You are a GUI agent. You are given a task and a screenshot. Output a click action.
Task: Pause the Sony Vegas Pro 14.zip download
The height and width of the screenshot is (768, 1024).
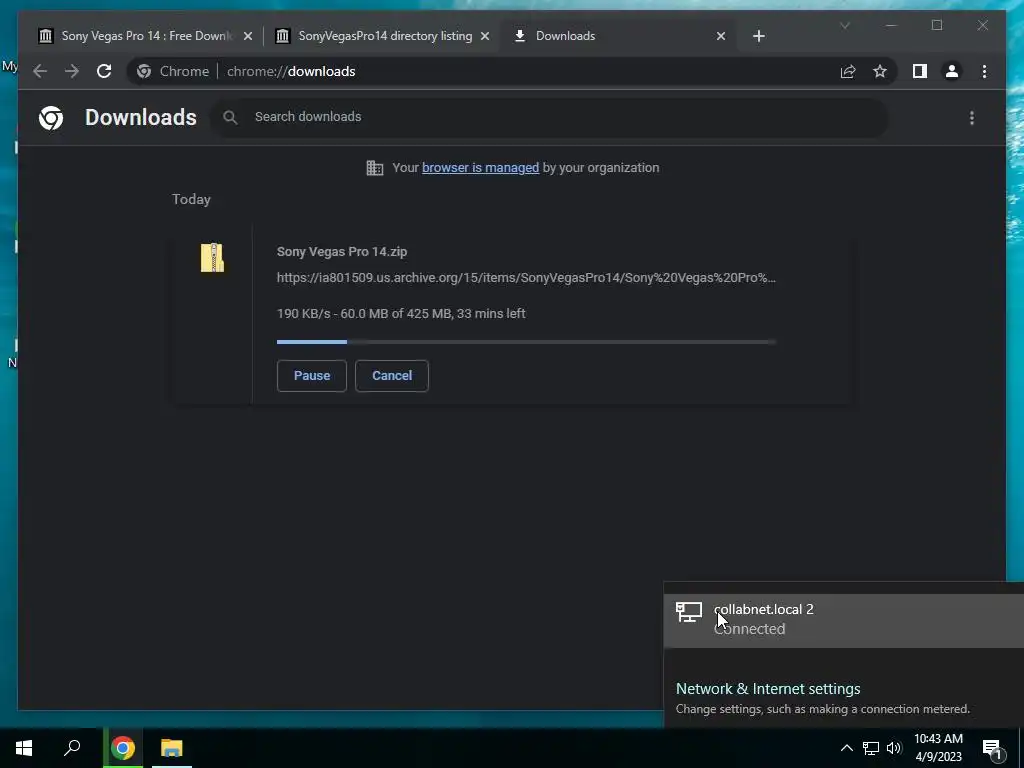312,376
